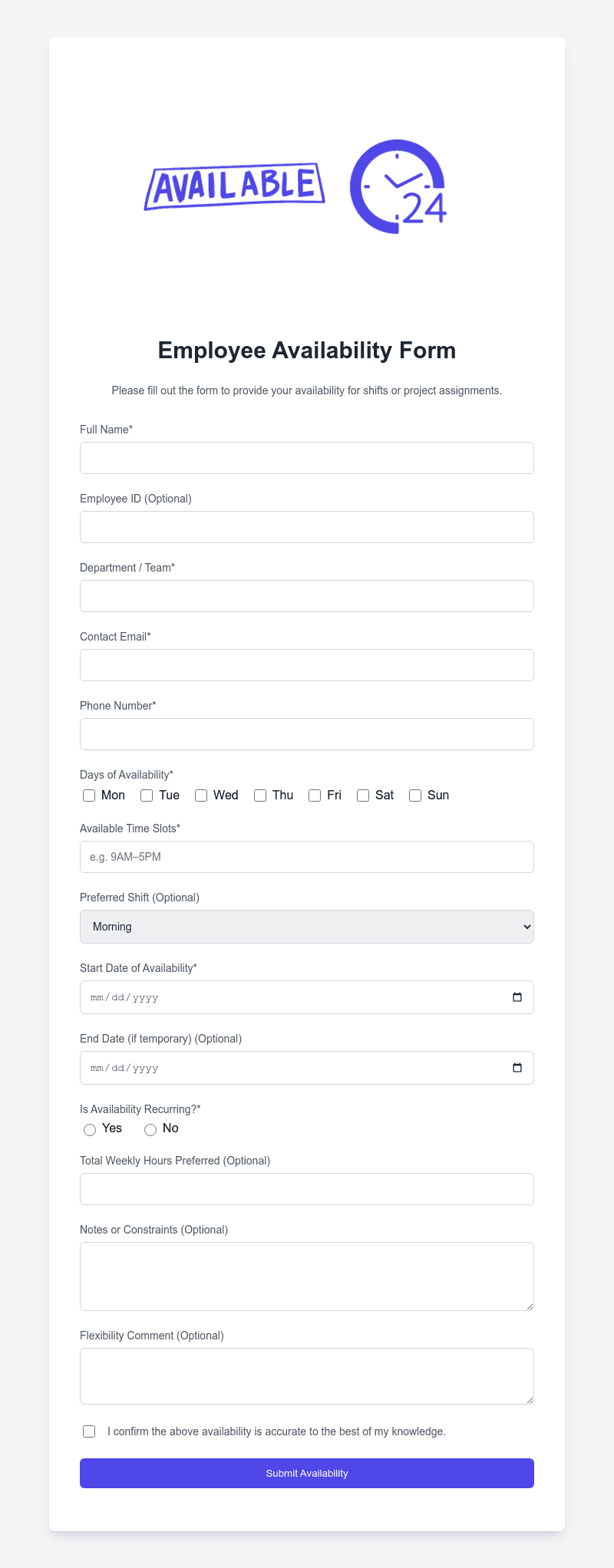Viewport: 614px width, 1568px height.
Task: Select Yes for recurring availability
Action: click(89, 1129)
